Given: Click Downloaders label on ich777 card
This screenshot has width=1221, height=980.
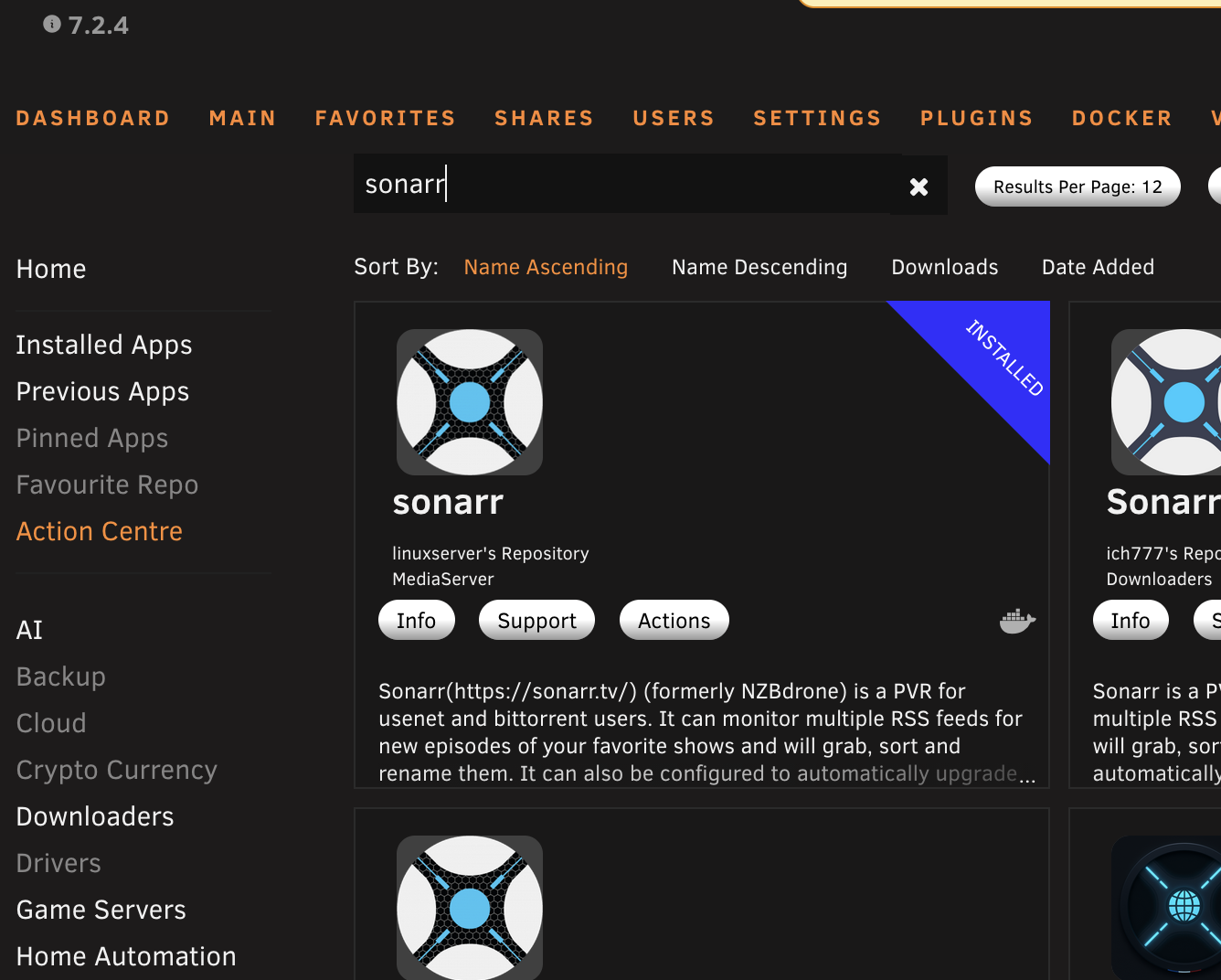Looking at the screenshot, I should (1159, 580).
